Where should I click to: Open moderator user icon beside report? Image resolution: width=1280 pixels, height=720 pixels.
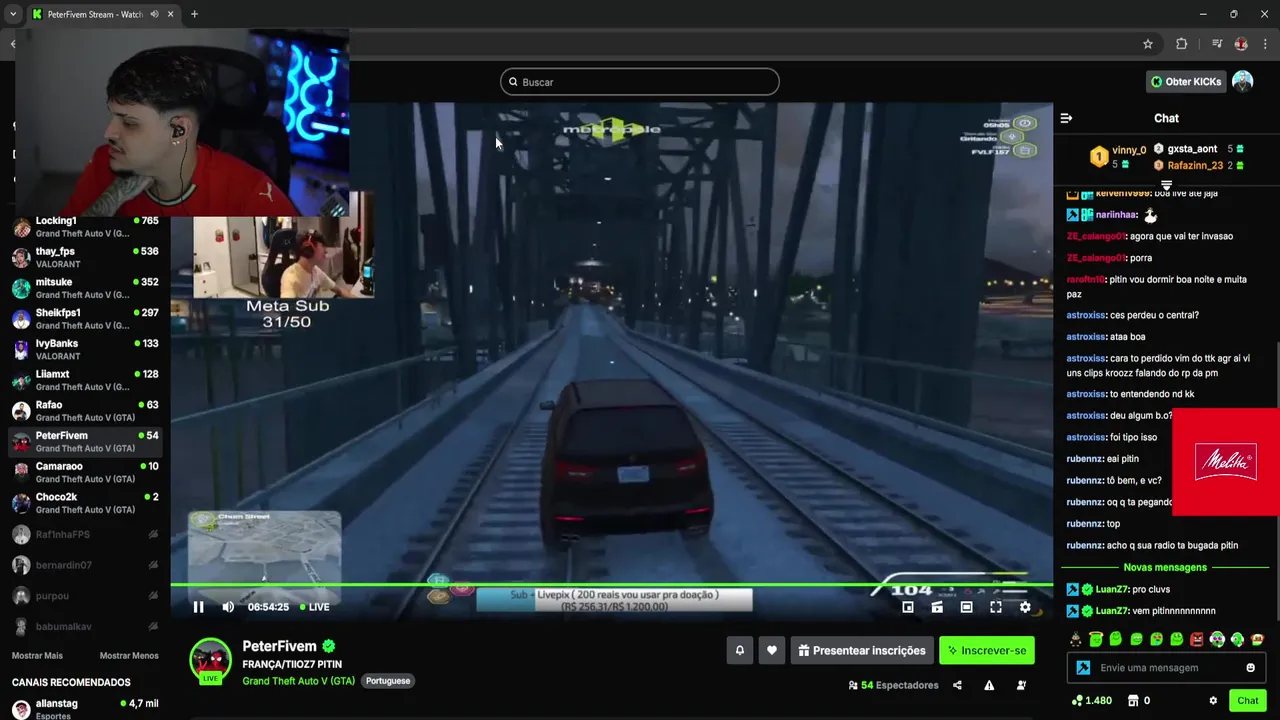[x=1021, y=685]
